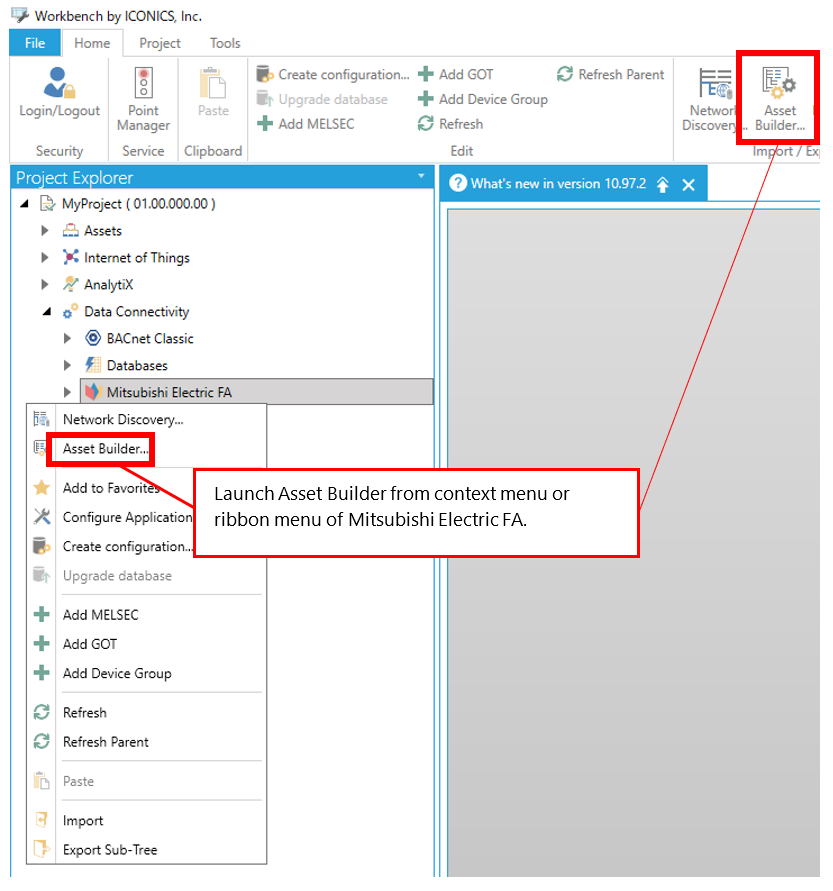The height and width of the screenshot is (891, 833).
Task: Click Add GOT in ribbon
Action: pos(456,74)
